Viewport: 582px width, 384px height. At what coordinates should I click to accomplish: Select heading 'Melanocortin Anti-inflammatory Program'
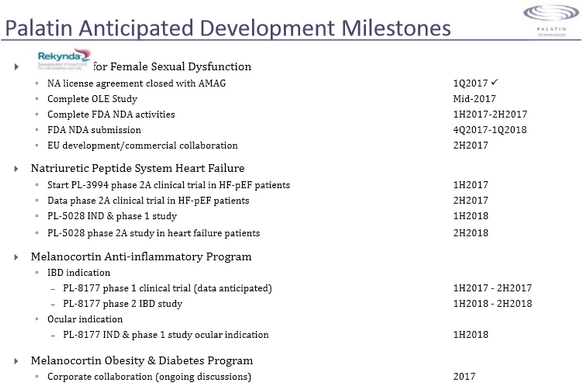click(x=141, y=257)
